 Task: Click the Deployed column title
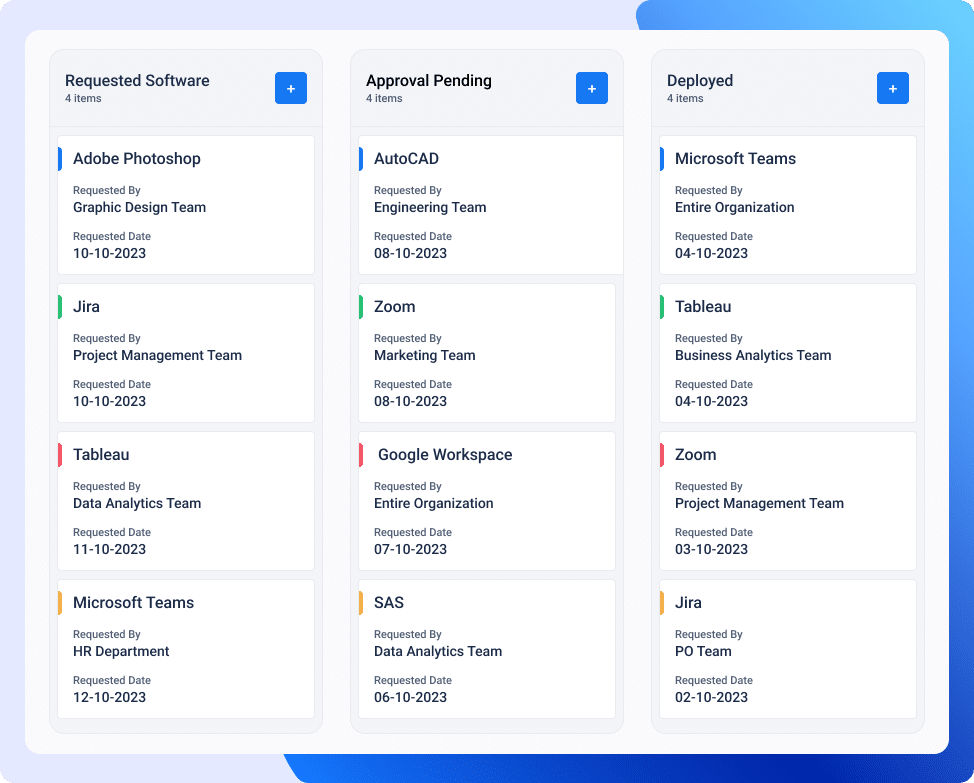coord(700,81)
